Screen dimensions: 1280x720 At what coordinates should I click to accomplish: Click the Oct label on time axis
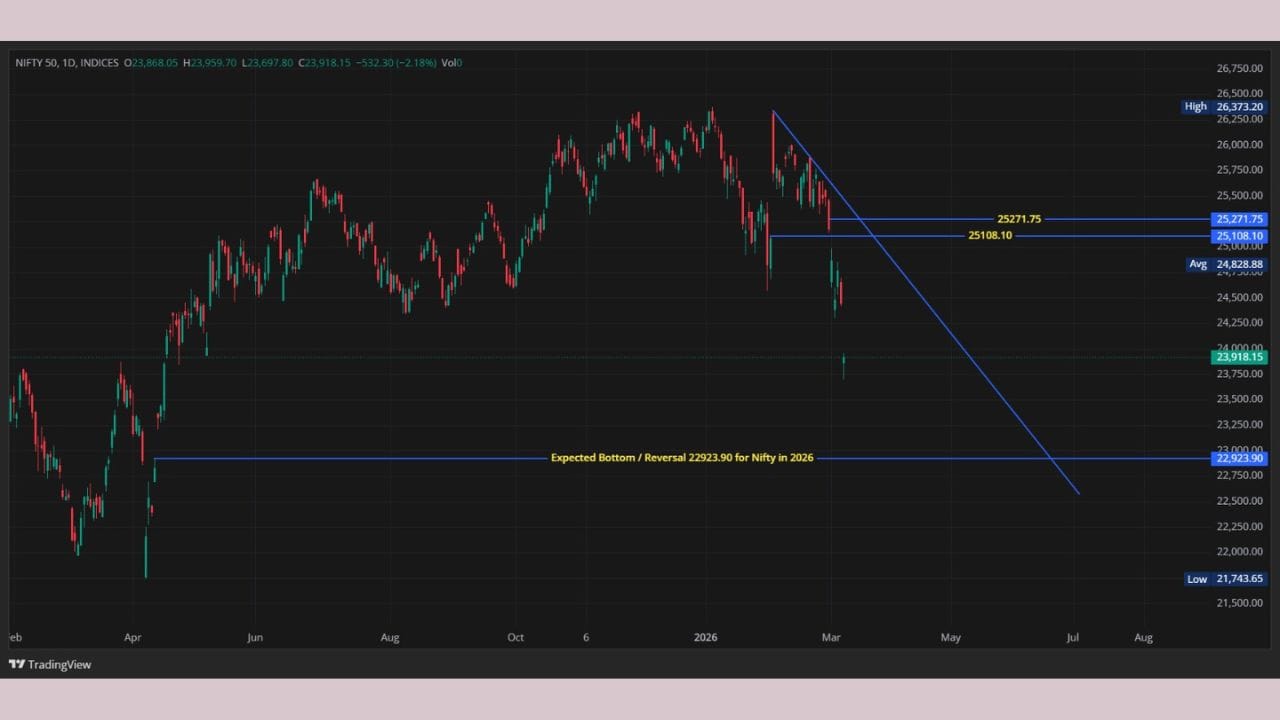[515, 638]
